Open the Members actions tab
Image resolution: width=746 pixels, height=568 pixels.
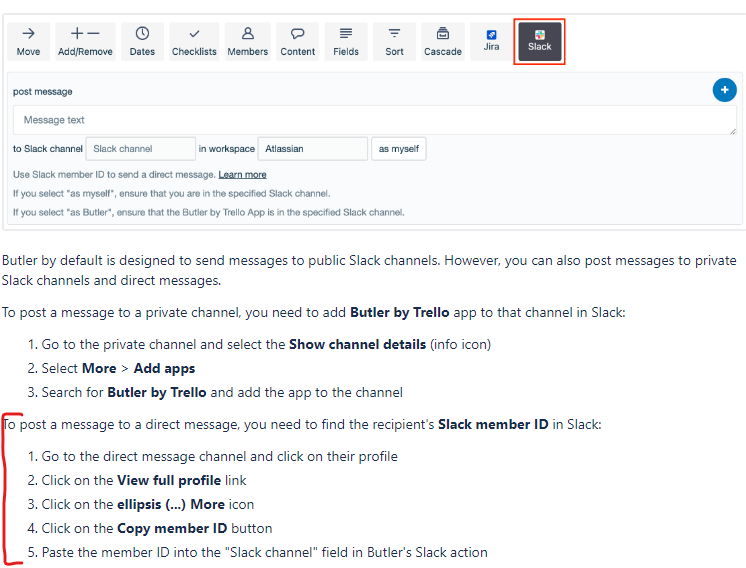[247, 41]
